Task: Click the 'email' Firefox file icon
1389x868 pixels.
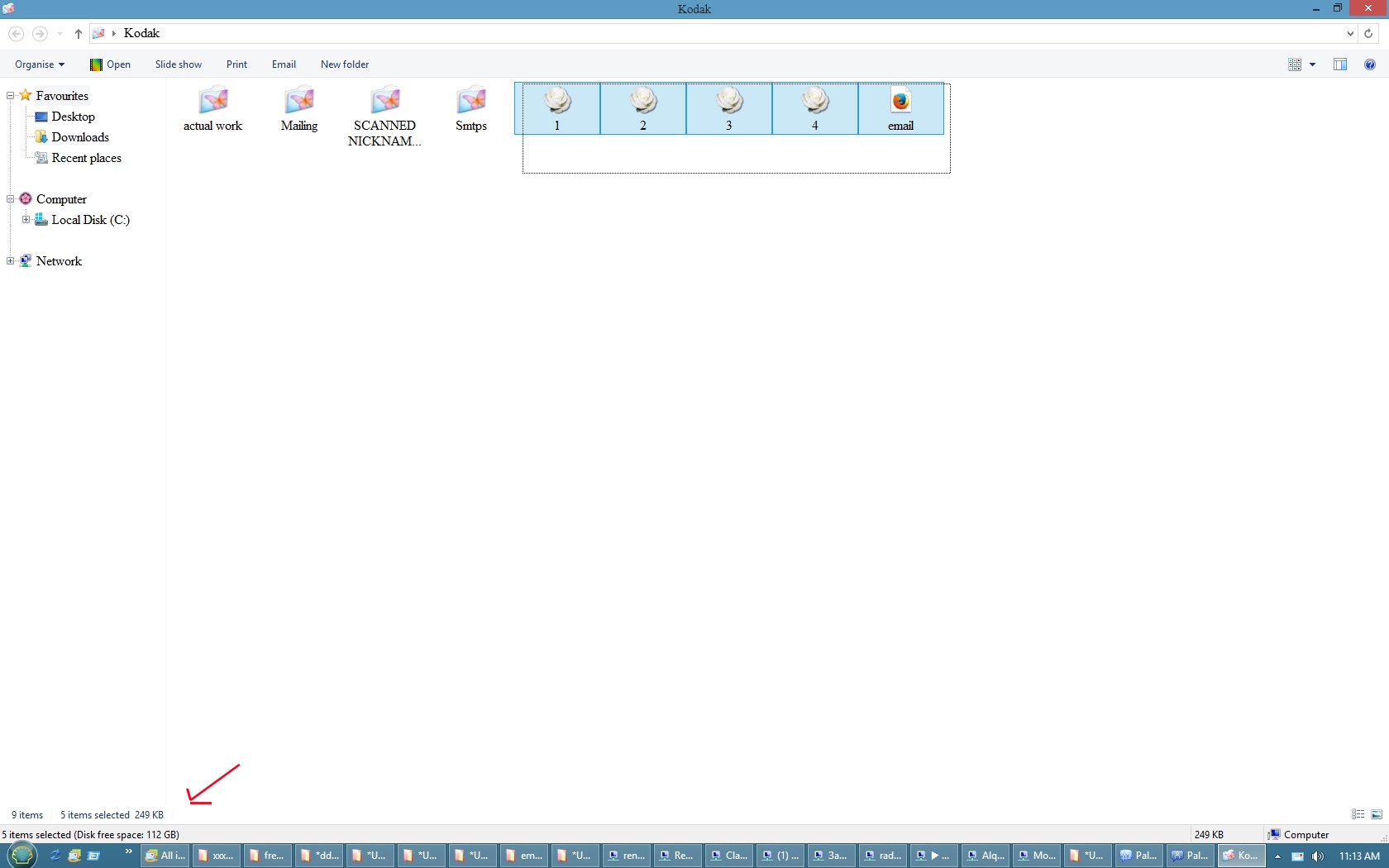Action: click(x=900, y=102)
